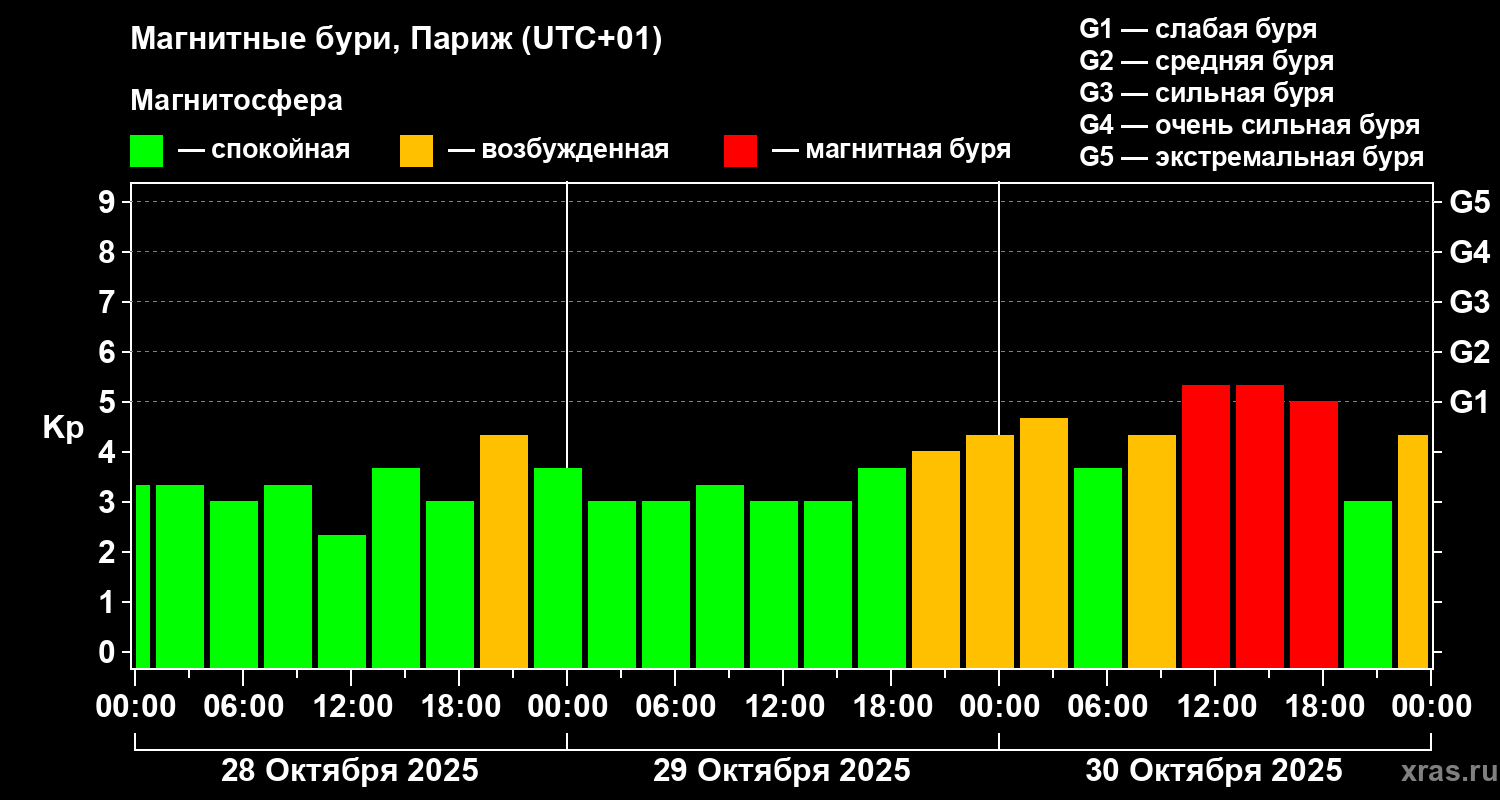Click the final 00:00 label ending 30 October
The width and height of the screenshot is (1500, 800).
(x=1431, y=706)
